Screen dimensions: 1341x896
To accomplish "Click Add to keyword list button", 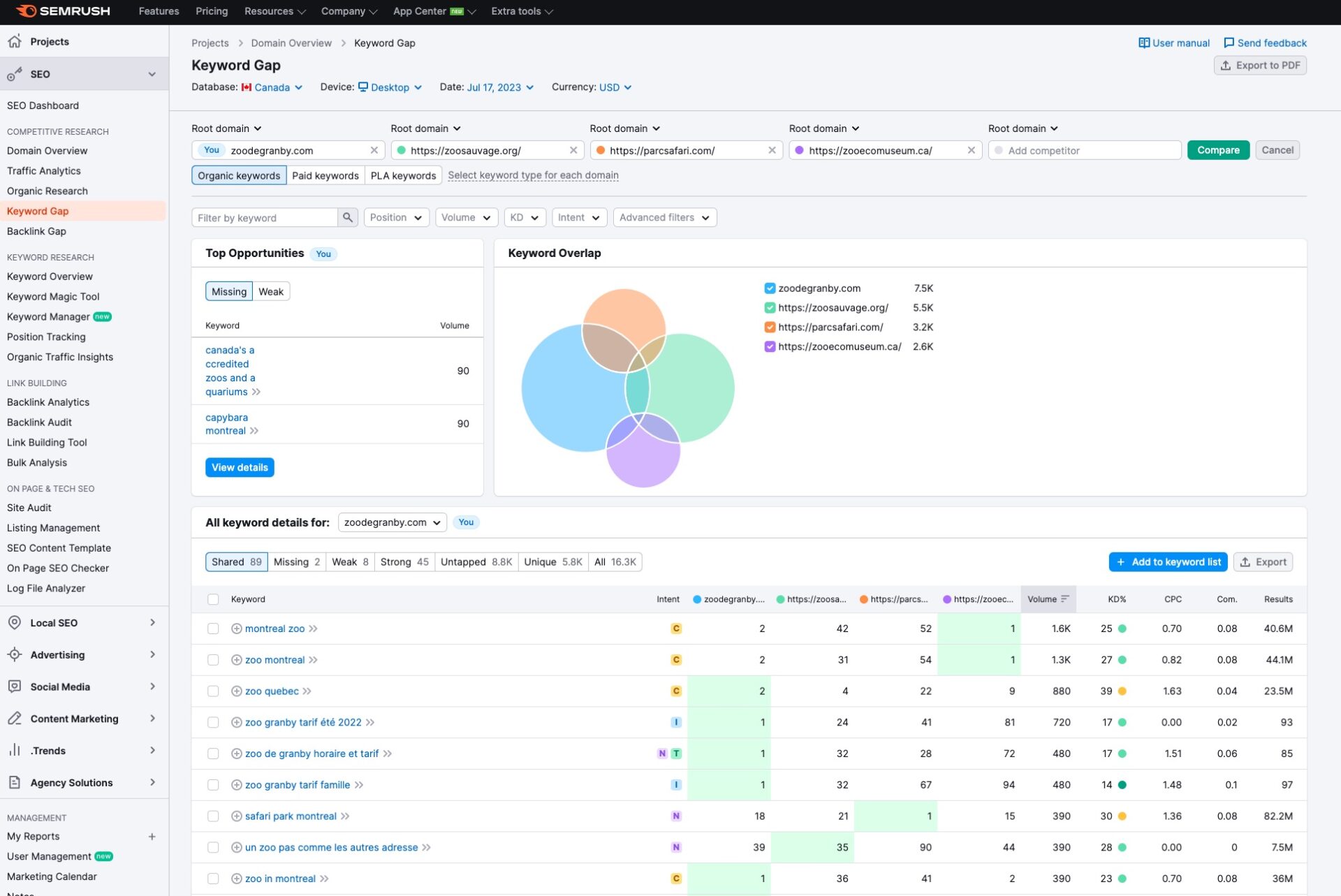I will point(1168,561).
